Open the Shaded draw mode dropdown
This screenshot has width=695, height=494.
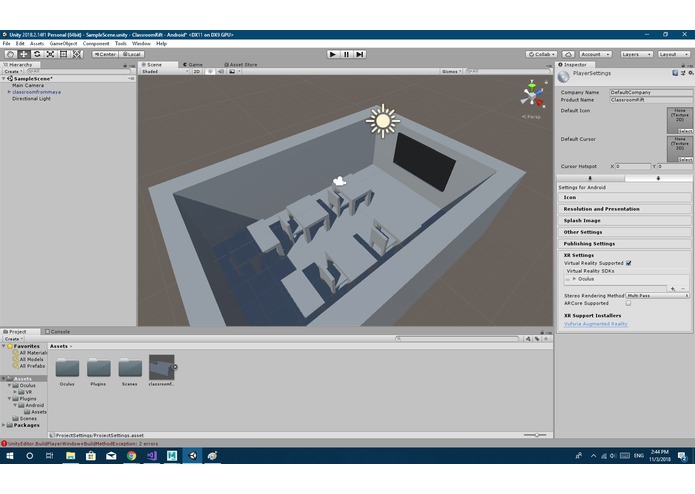click(165, 71)
